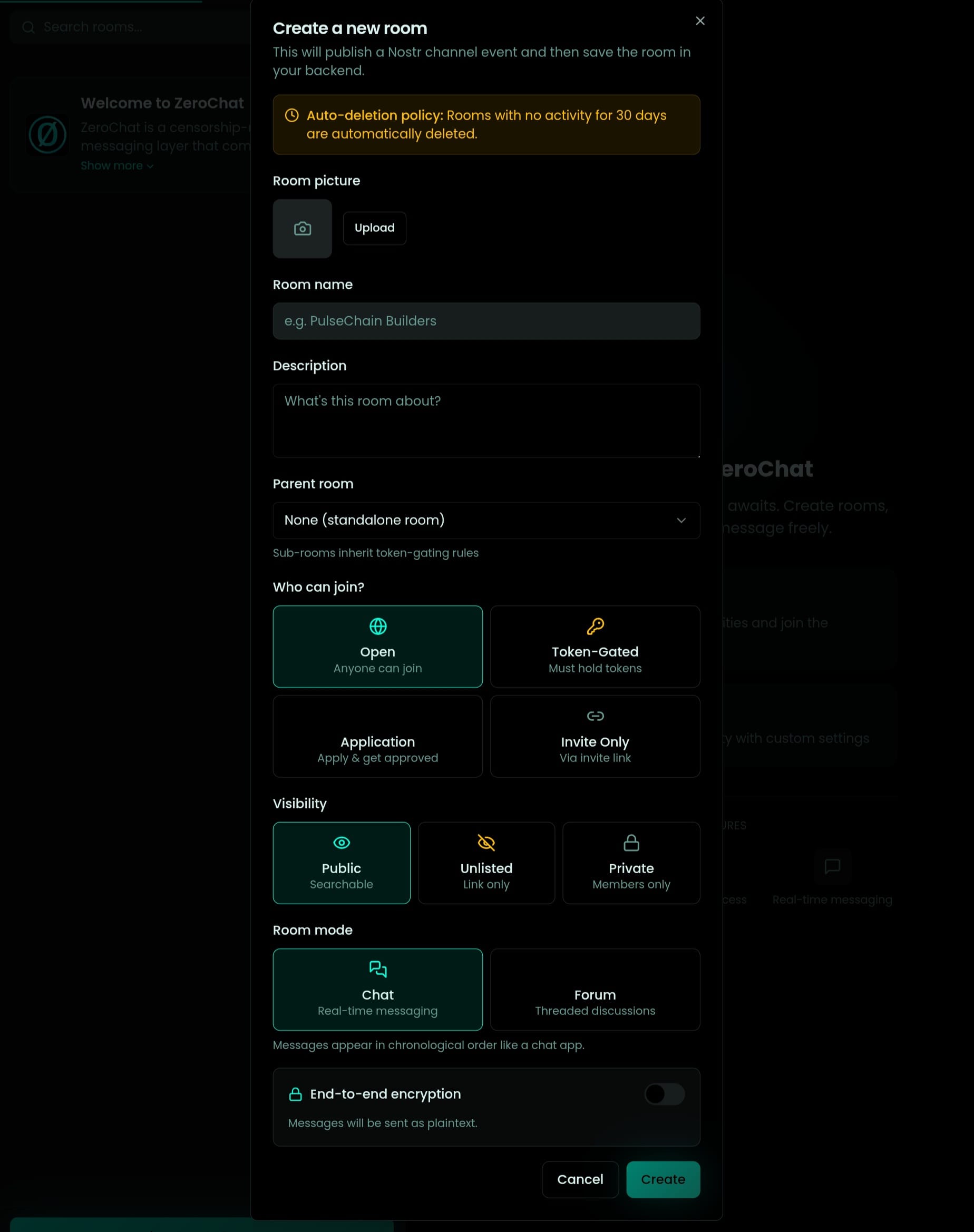Click the "End-to-end encryption" label
974x1232 pixels.
[385, 1094]
